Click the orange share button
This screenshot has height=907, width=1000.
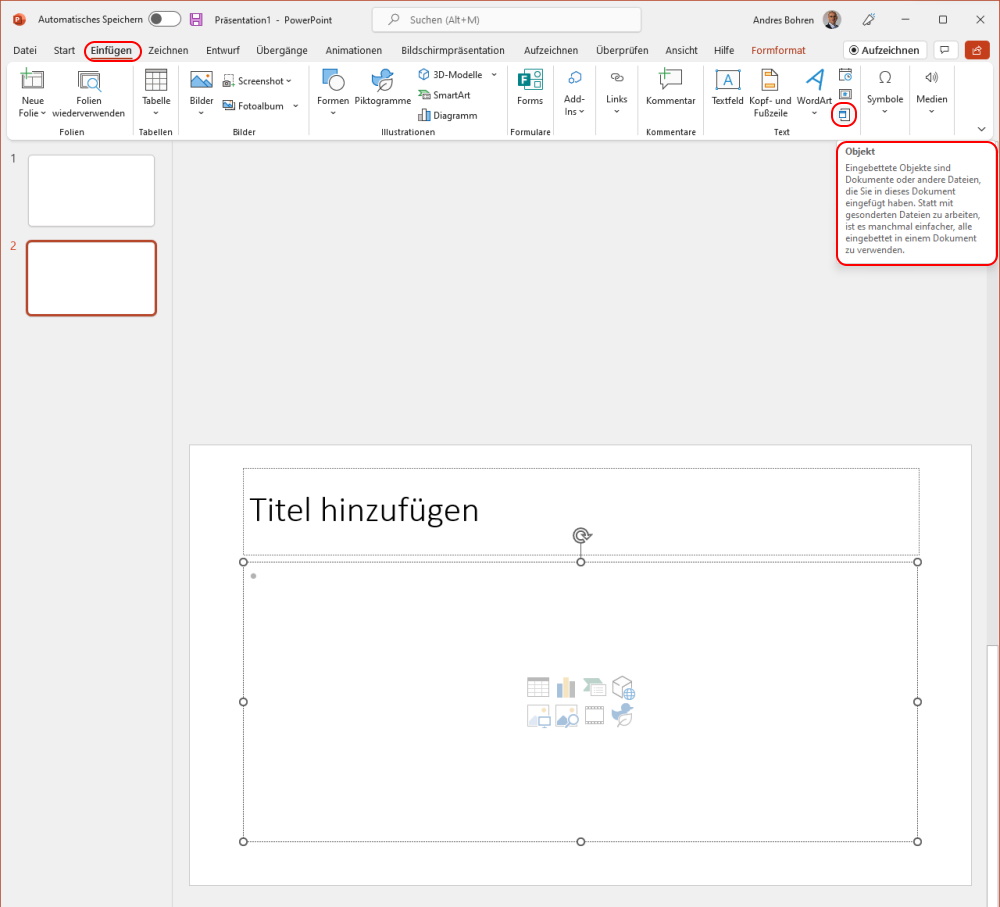pyautogui.click(x=976, y=50)
